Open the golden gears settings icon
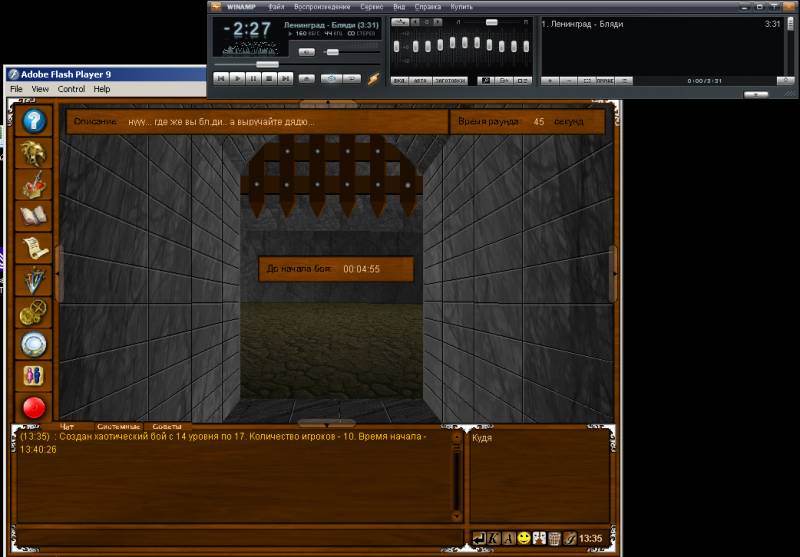 pos(34,312)
